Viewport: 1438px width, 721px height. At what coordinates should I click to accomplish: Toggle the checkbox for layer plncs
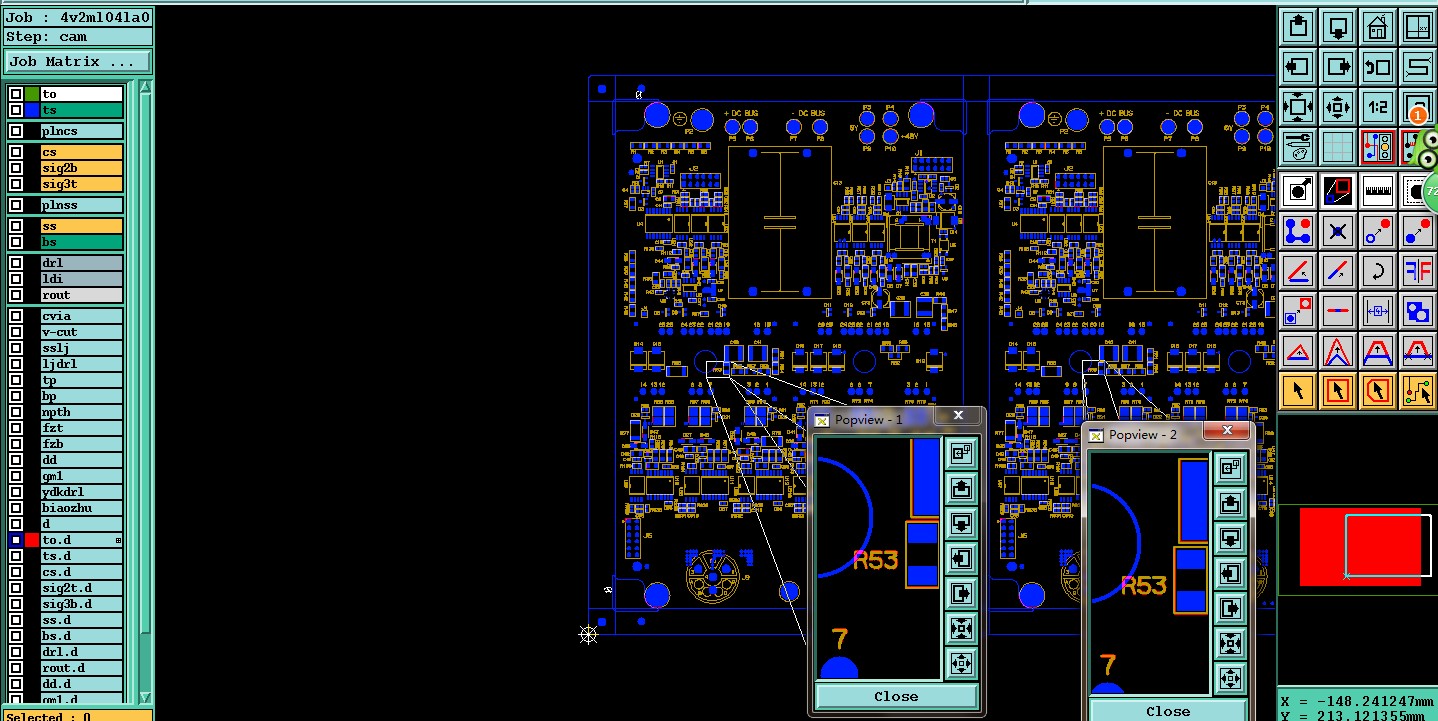(x=16, y=131)
